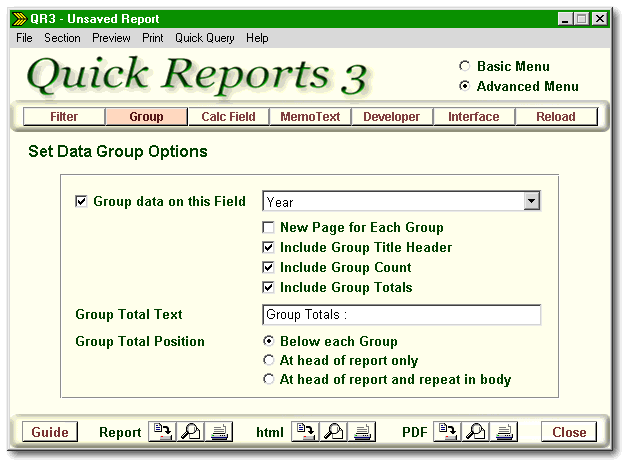Click the Reload button
Screen dimensions: 628x466
click(556, 116)
